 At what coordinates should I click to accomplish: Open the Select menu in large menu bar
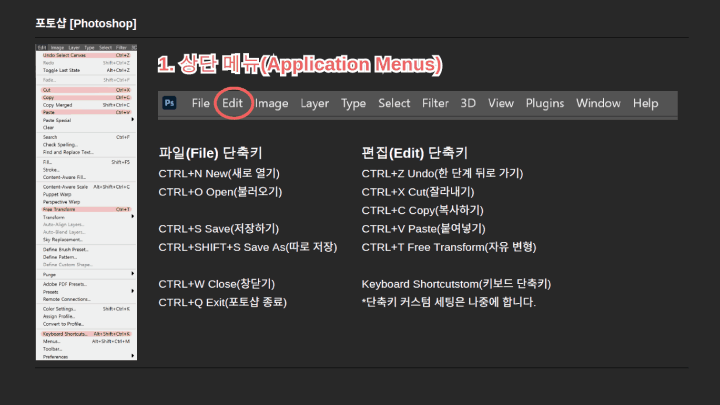394,103
